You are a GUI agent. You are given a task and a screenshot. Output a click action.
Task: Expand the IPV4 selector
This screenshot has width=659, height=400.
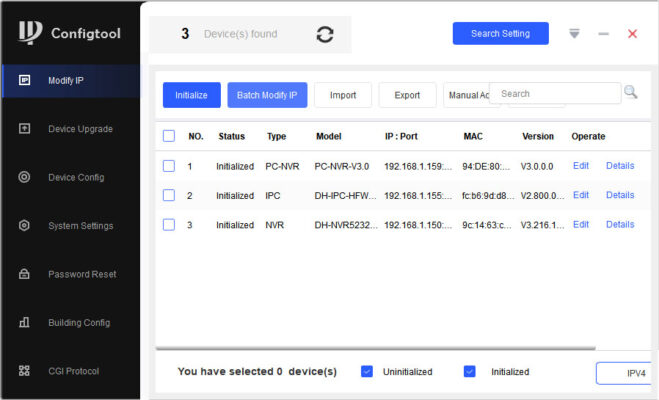point(628,373)
